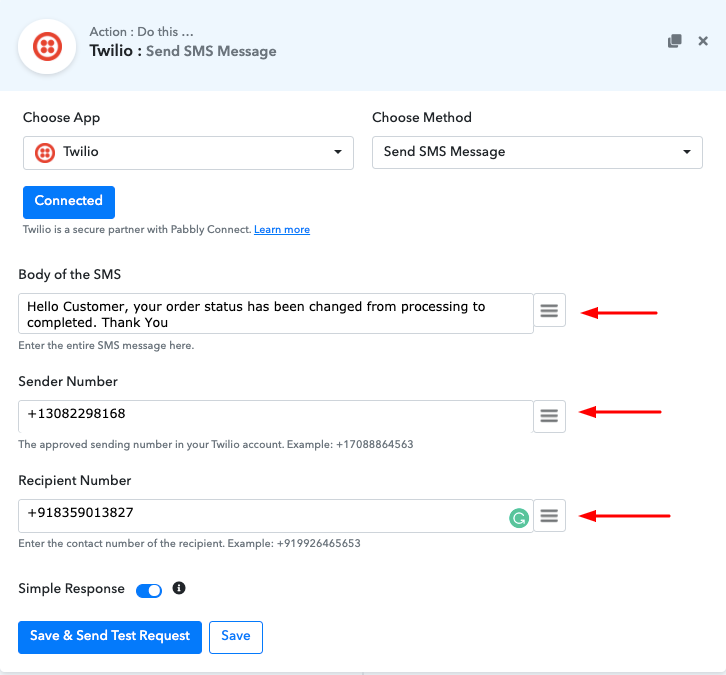Click the 'Action : Do this ...' header text

[x=141, y=31]
